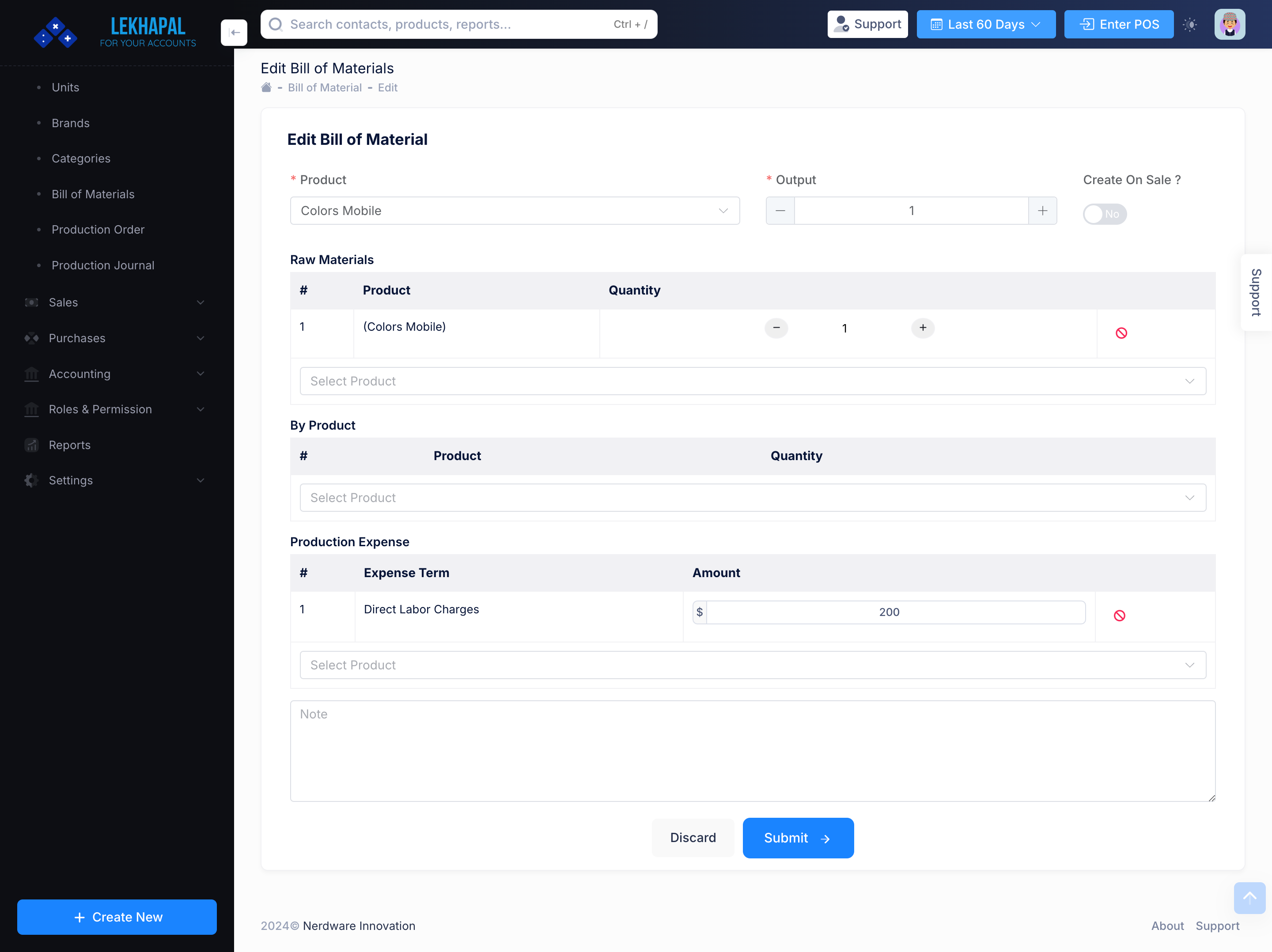Open Bill of Materials from sidebar

point(93,194)
